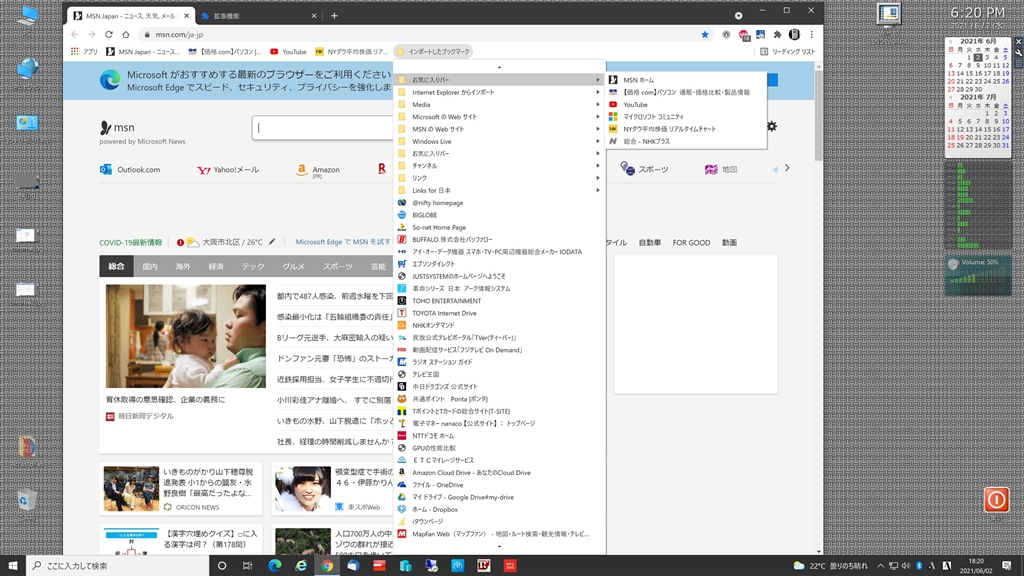Open the Chrome three-dot menu

[812, 35]
